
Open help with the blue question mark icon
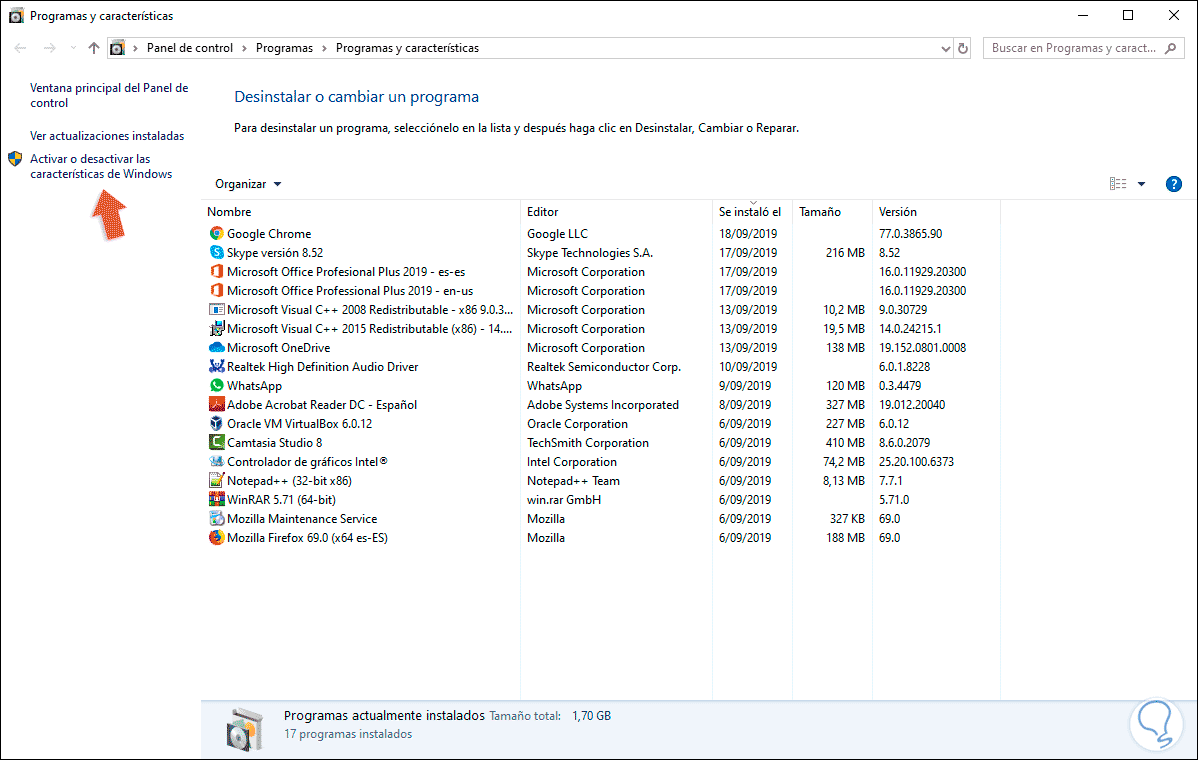pyautogui.click(x=1174, y=184)
